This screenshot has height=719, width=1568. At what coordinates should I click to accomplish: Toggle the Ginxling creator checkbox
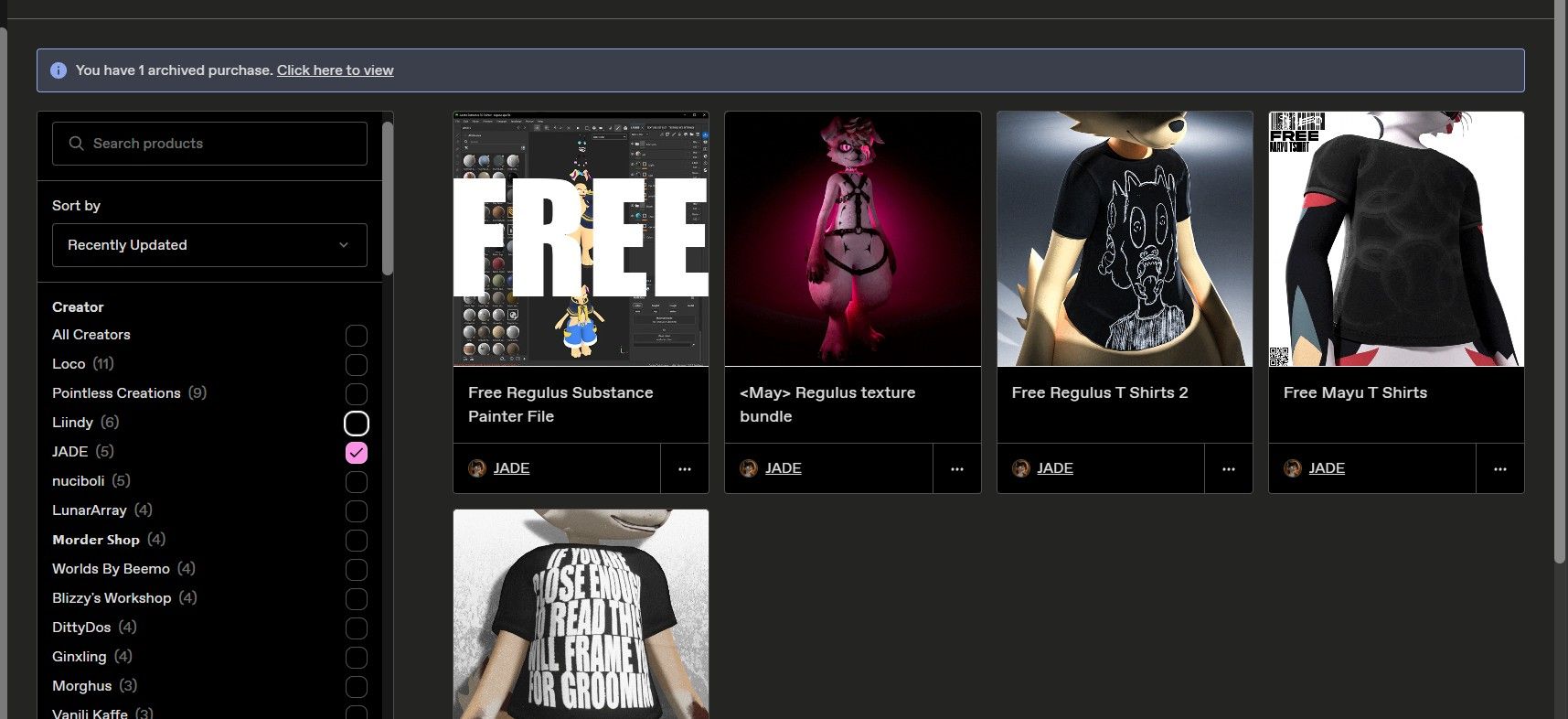point(357,658)
